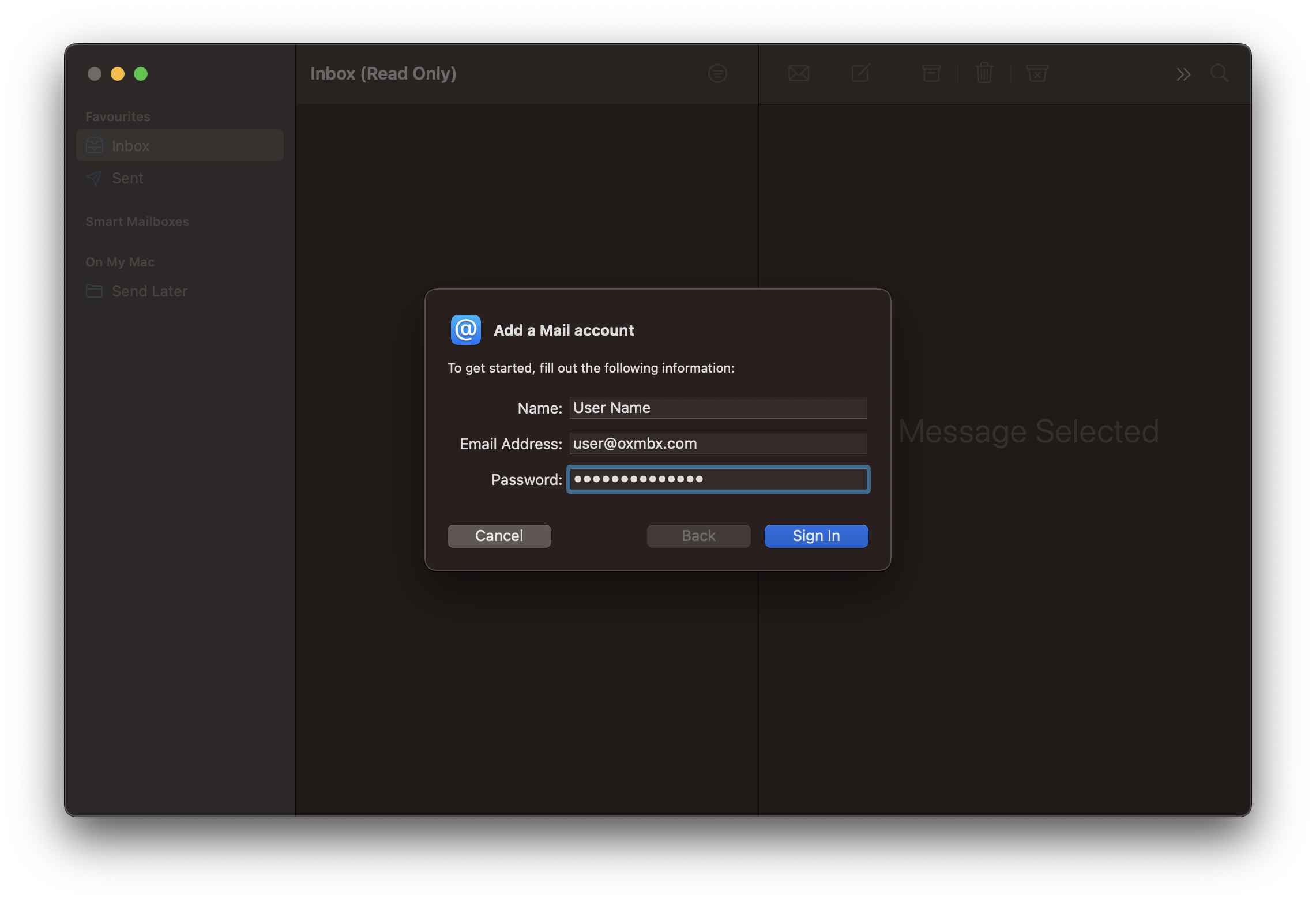Viewport: 1316px width, 902px height.
Task: Click the filter messages icon
Action: [x=717, y=73]
